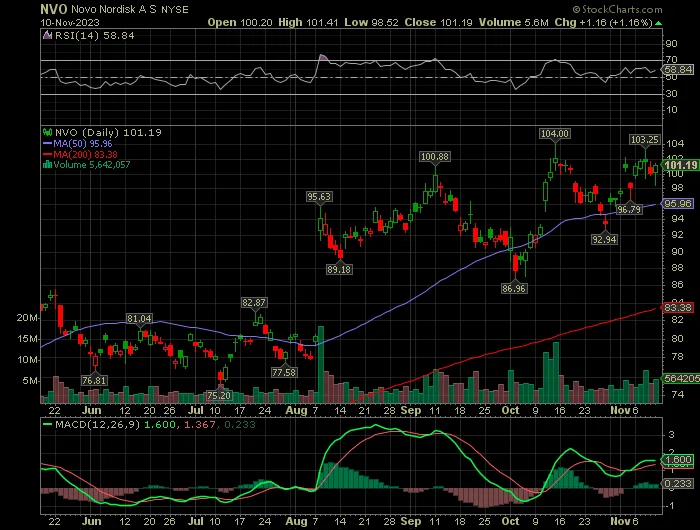Click the Nov 6 label on price chart axis
This screenshot has height=530, width=700.
(x=625, y=410)
